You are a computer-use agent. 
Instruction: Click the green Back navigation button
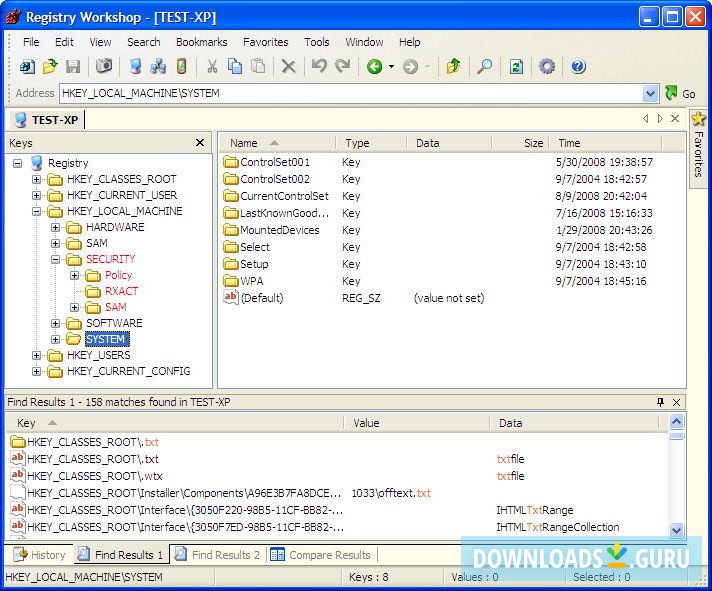tap(374, 67)
